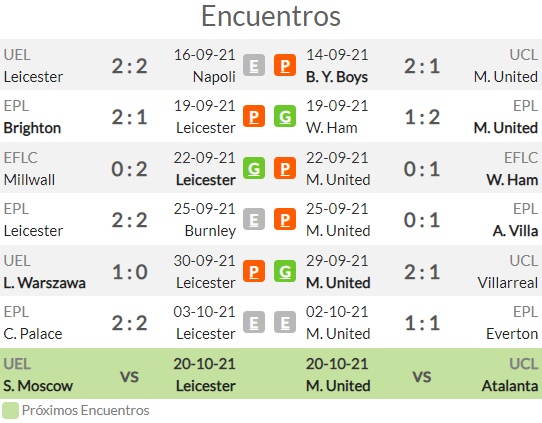Viewport: 542px width, 423px height.
Task: Click the orange P badge for L. Warszawa–Leicester
Action: [x=254, y=271]
